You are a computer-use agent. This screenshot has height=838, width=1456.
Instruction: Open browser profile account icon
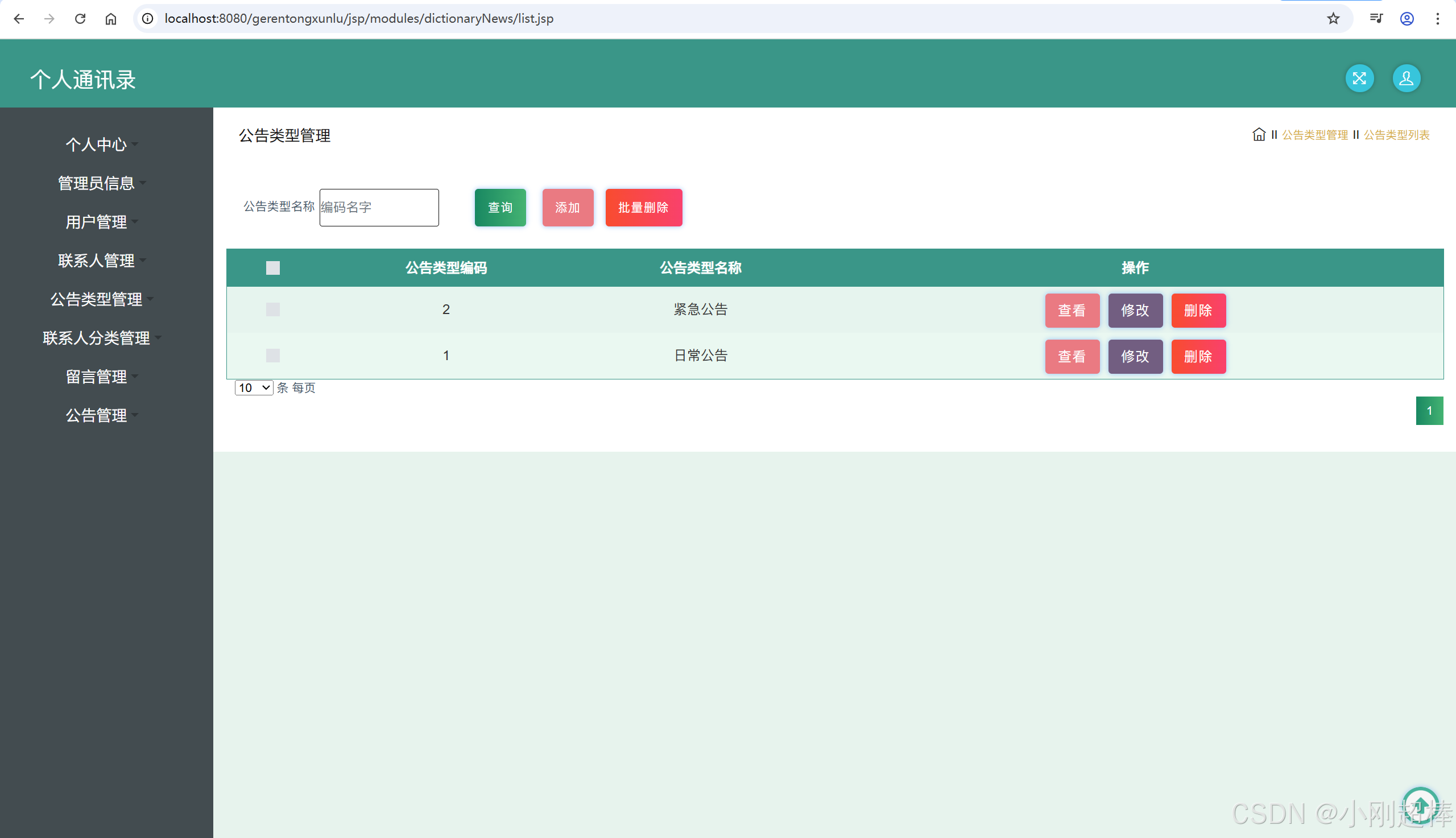(x=1407, y=18)
